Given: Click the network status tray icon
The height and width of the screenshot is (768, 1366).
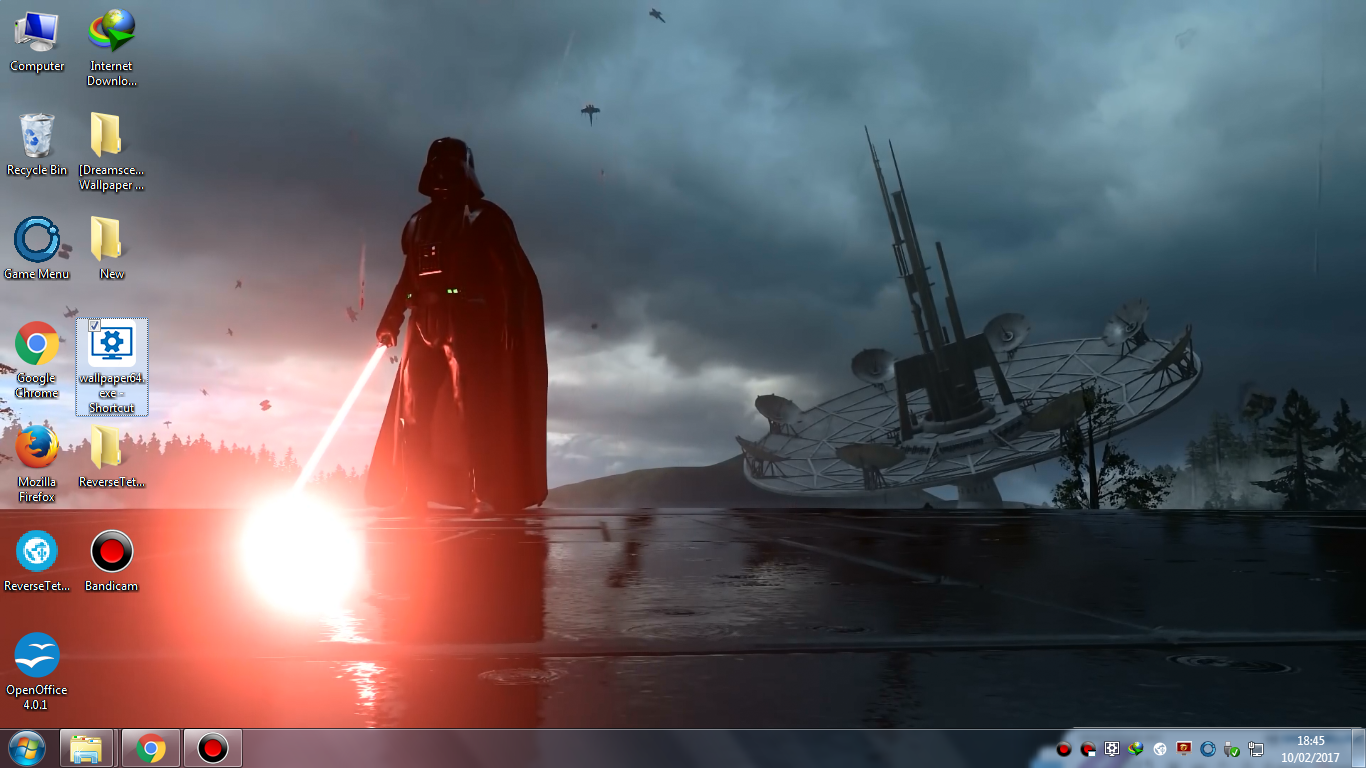Looking at the screenshot, I should pos(1257,750).
